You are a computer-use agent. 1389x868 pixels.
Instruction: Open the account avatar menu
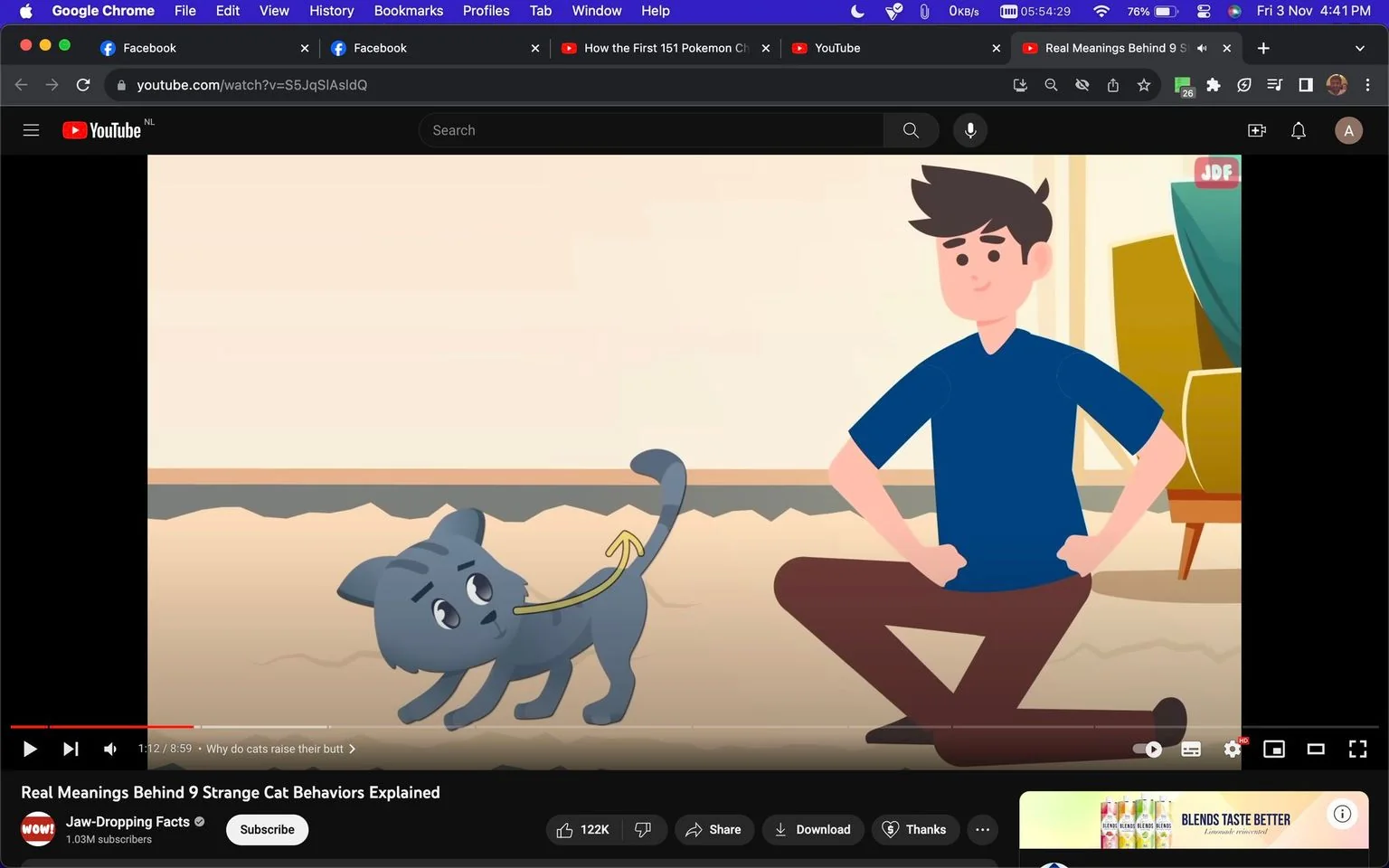[1348, 130]
